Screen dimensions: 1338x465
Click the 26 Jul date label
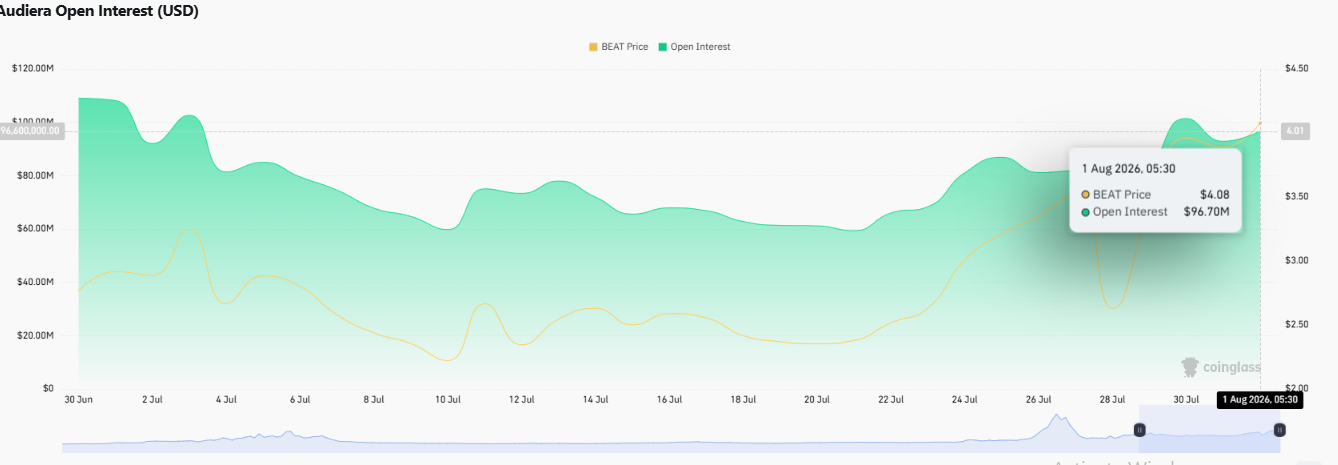point(1038,400)
